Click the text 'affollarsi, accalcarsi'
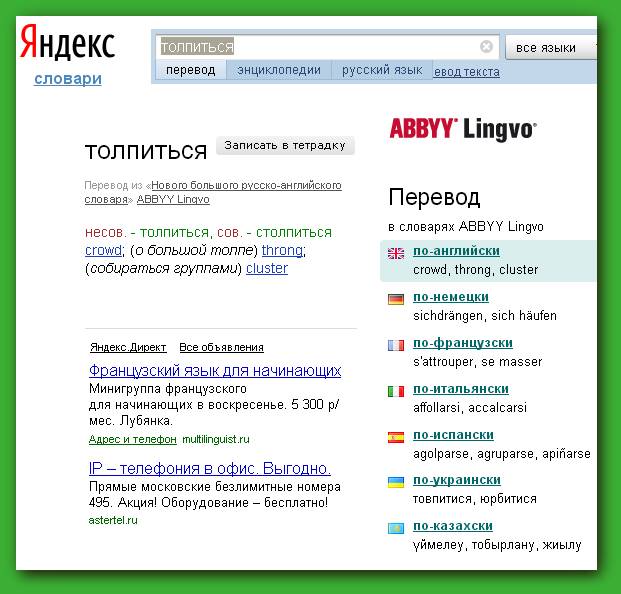The image size is (621, 594). tap(470, 407)
